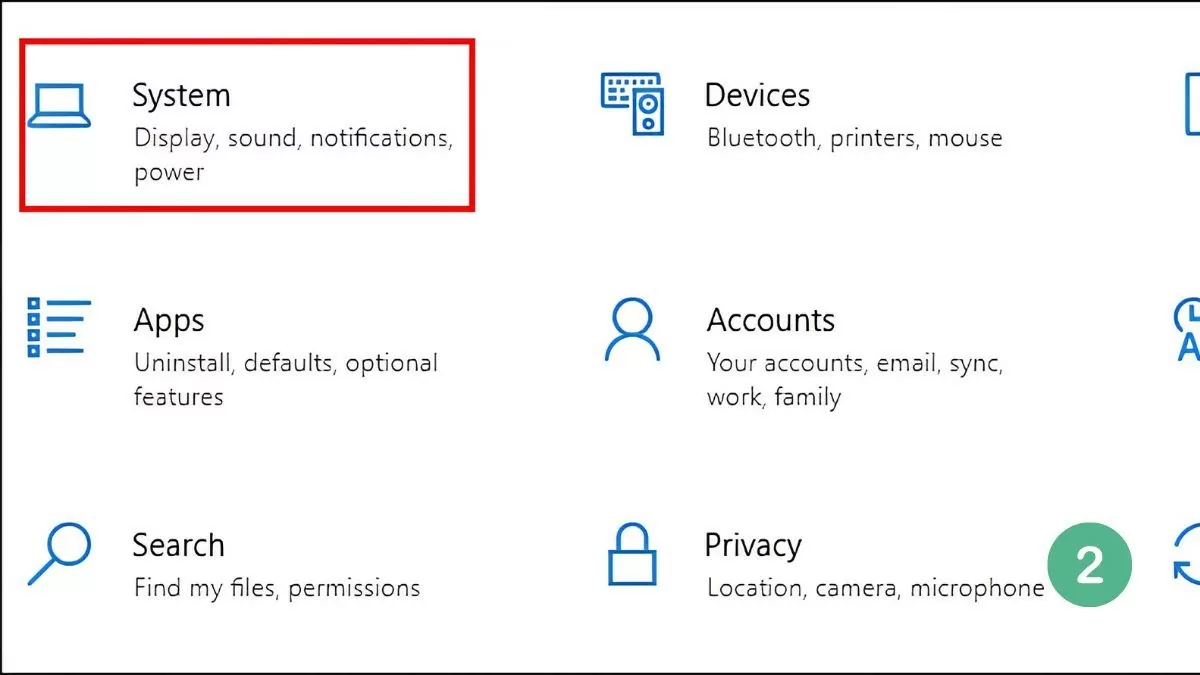Click the "Find my files, permissions" description
The height and width of the screenshot is (675, 1200).
276,588
